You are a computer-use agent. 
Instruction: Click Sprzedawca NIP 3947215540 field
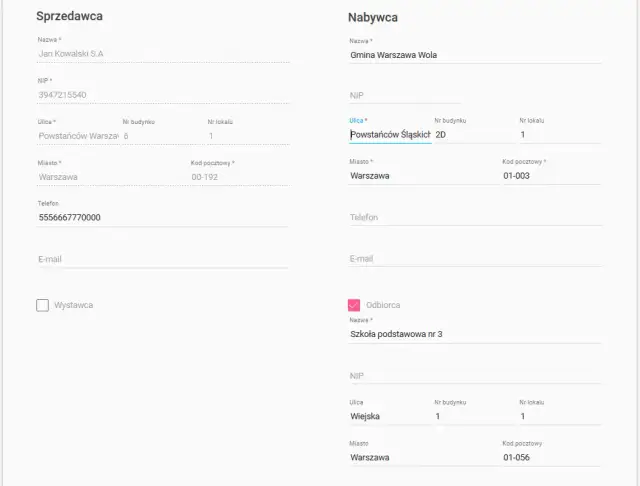click(x=162, y=95)
